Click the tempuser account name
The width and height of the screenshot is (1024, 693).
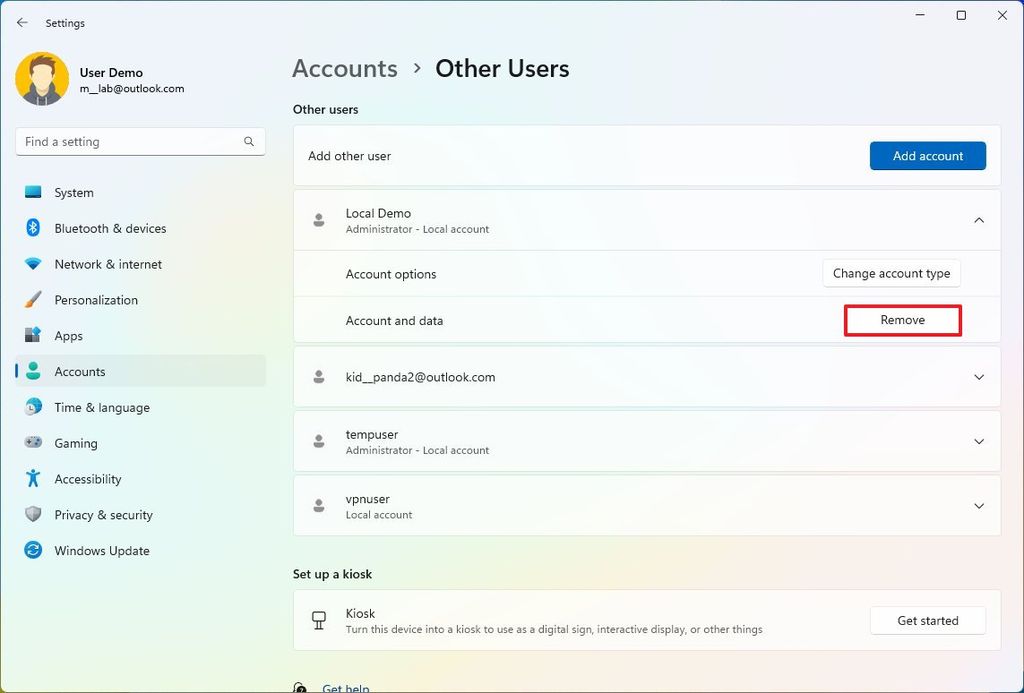pyautogui.click(x=372, y=434)
